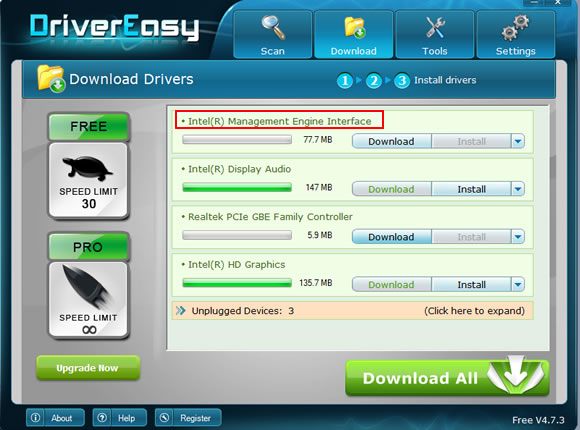Click the About info icon

point(36,418)
